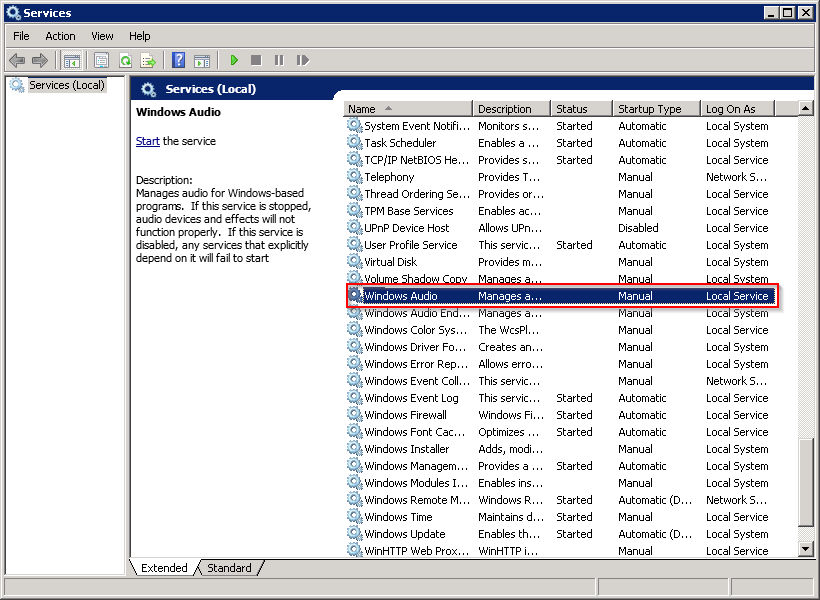Sort by the Status column header

tap(582, 109)
